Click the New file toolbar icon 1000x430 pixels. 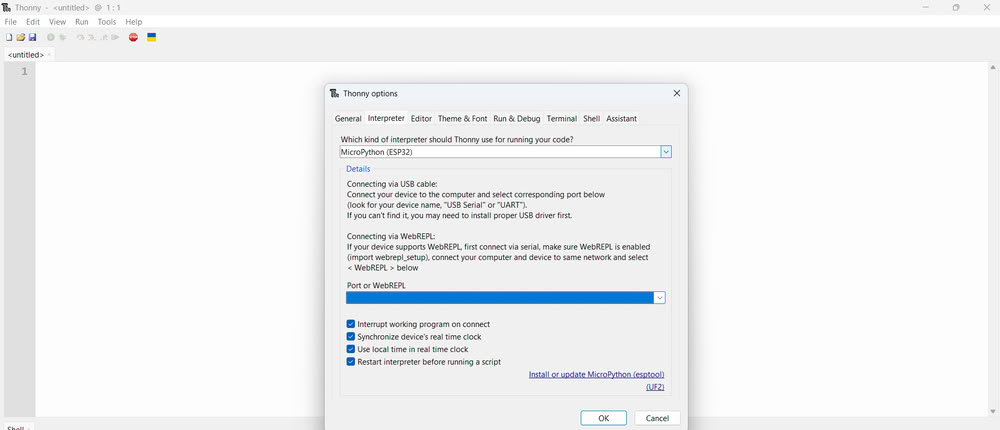(9, 37)
